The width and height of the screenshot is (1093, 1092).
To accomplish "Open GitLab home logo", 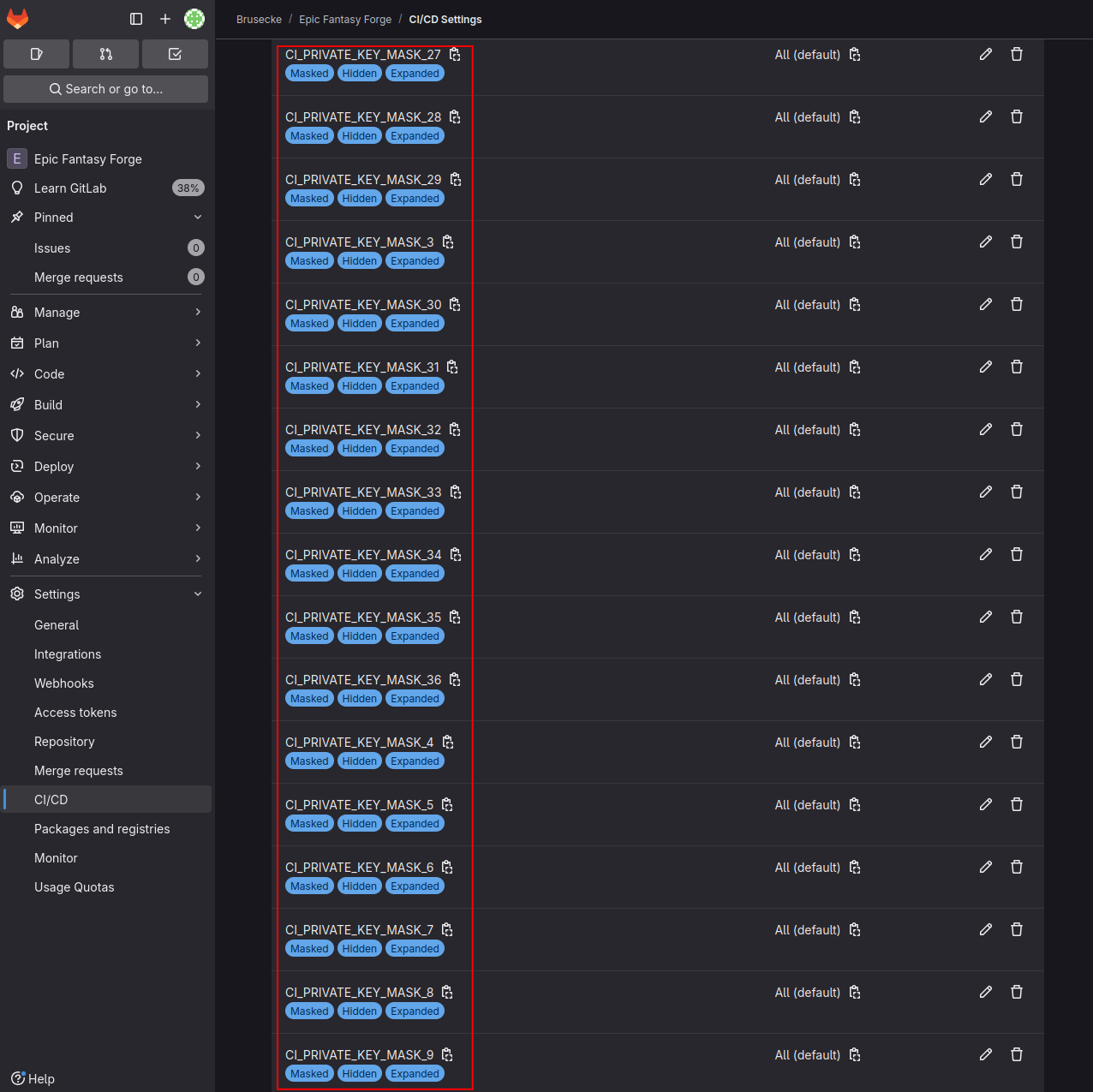I will click(18, 18).
